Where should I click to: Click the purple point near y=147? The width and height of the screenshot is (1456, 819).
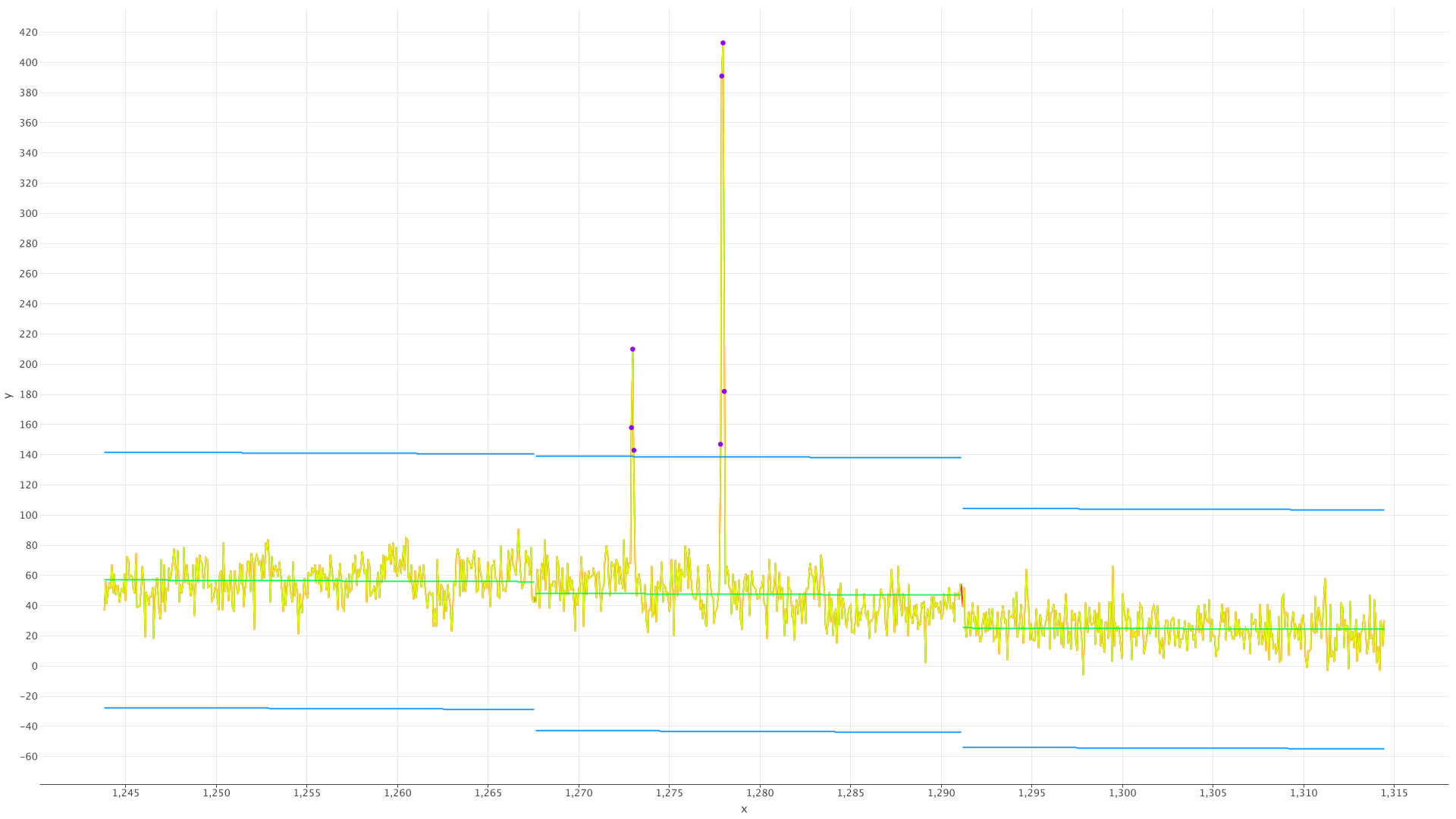click(x=720, y=444)
